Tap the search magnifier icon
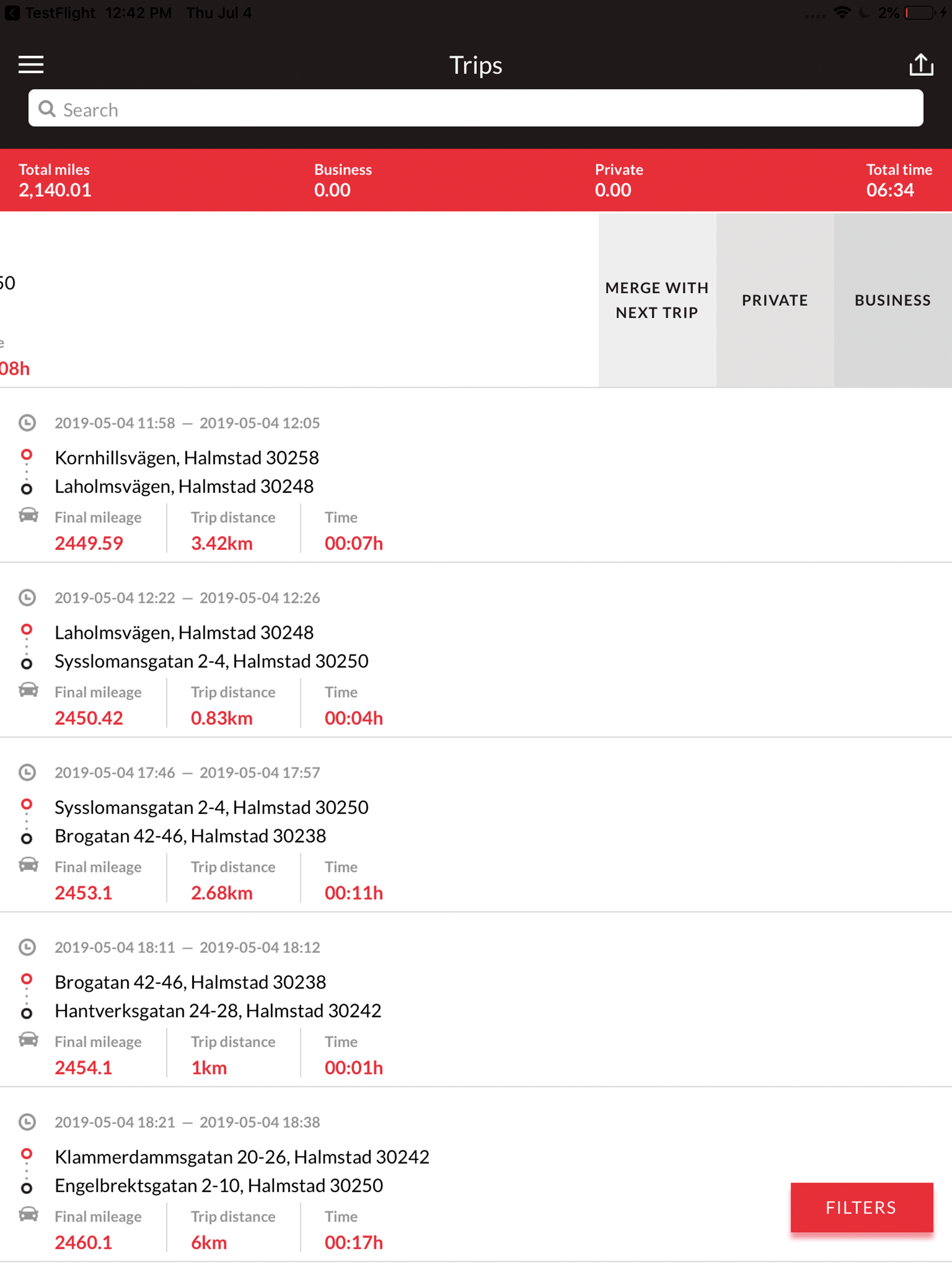 pyautogui.click(x=47, y=109)
